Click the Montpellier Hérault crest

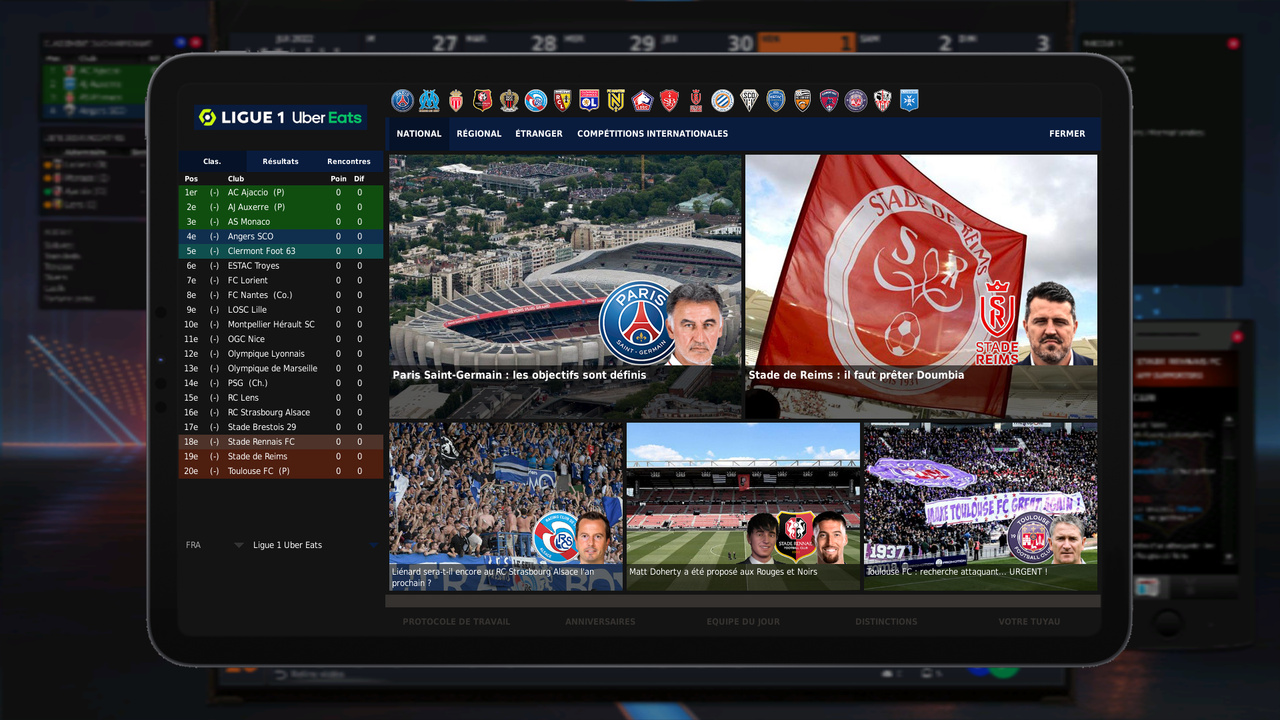coord(722,100)
